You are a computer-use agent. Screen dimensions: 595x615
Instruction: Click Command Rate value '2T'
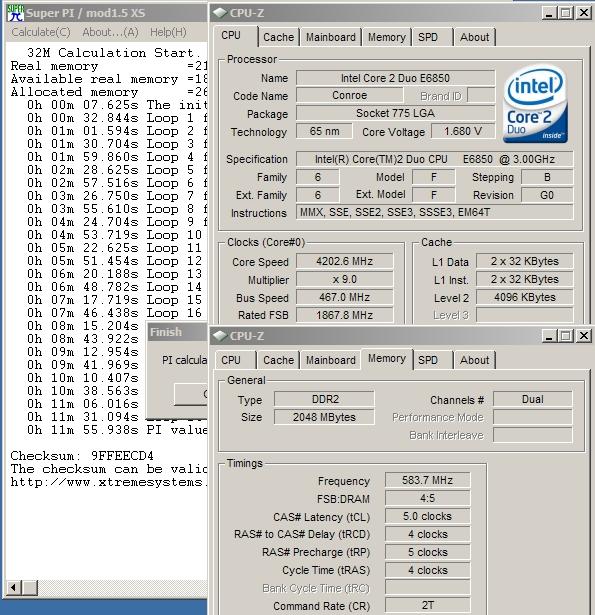click(428, 606)
